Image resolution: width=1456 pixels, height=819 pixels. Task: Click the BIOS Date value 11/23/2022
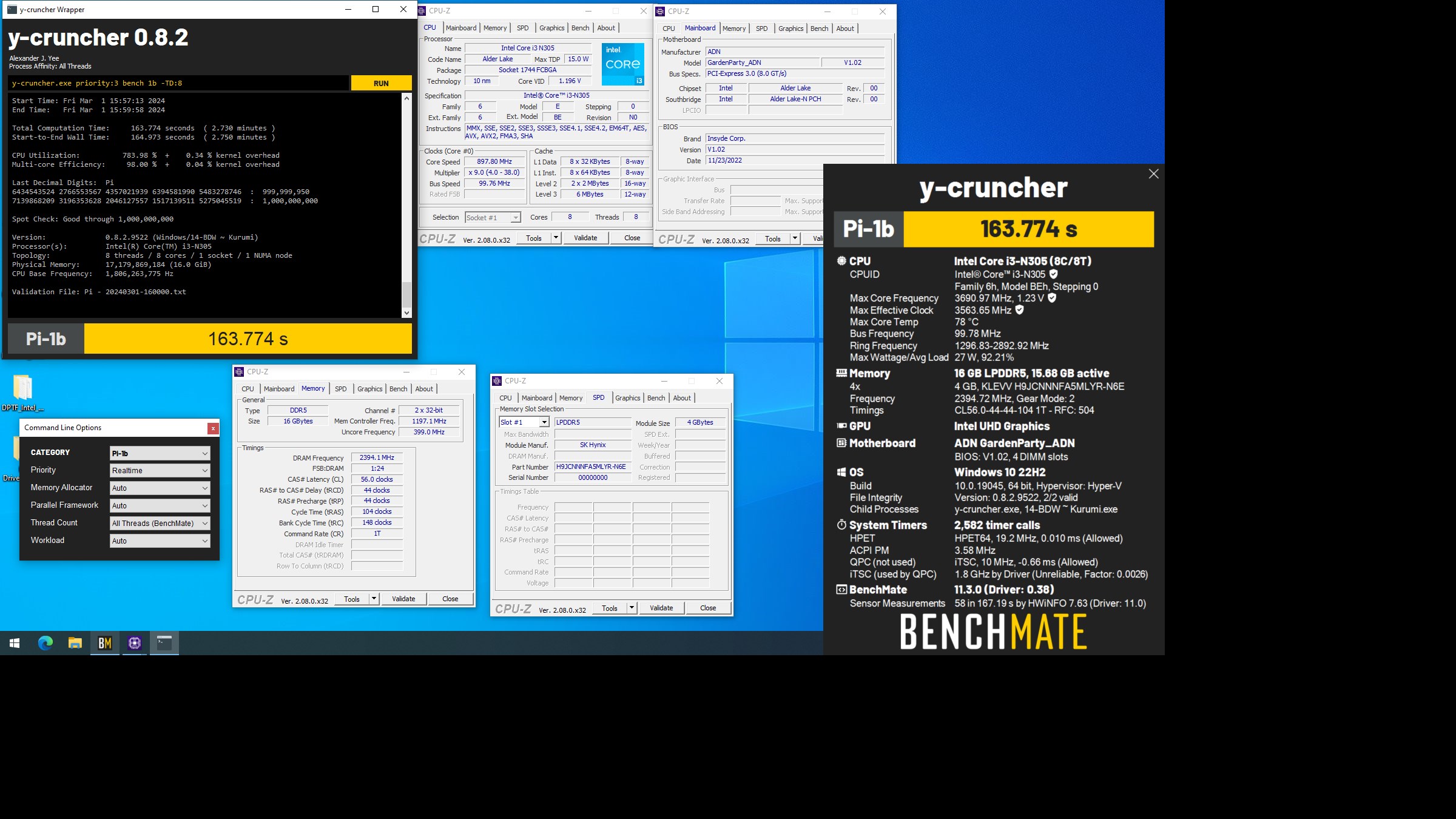click(x=795, y=160)
